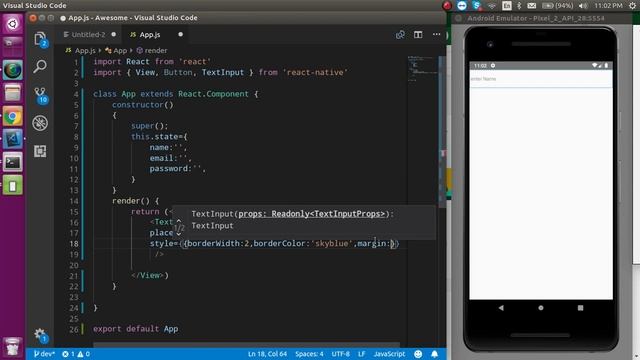
Task: Open the Skype tray indicator
Action: [x=476, y=5]
